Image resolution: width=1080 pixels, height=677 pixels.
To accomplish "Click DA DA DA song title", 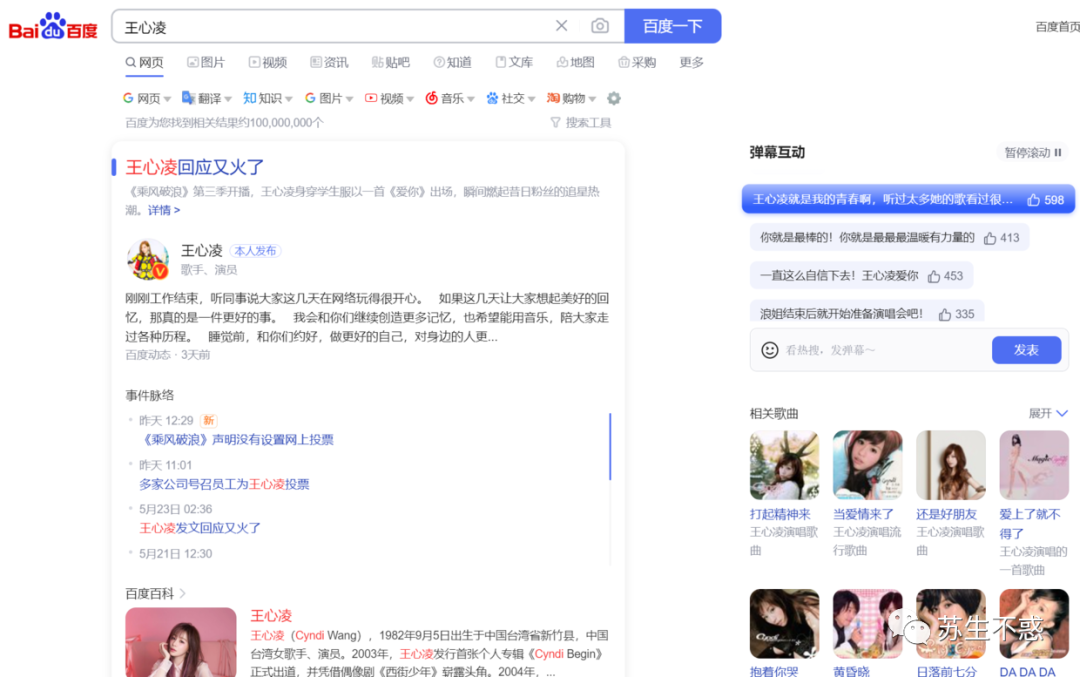I will (1027, 671).
